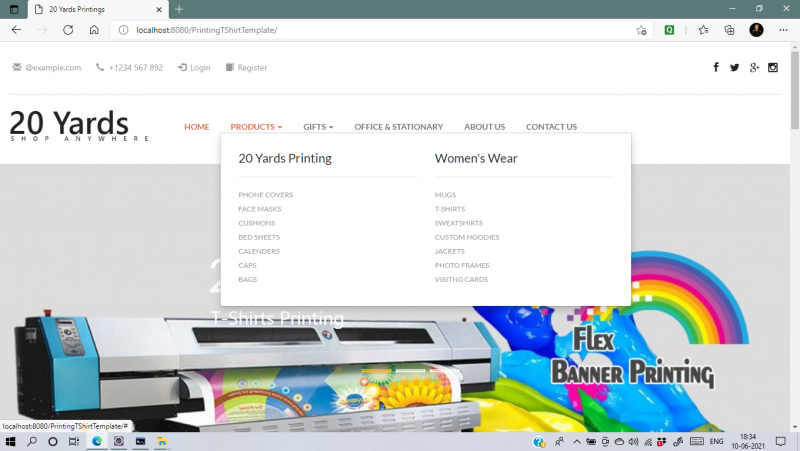Select Bags from dropdown
The image size is (800, 451).
click(x=247, y=279)
